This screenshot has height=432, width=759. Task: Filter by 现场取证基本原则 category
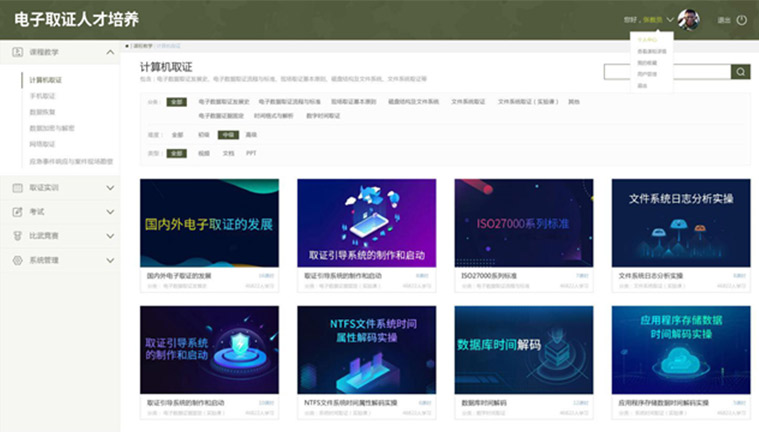(x=353, y=102)
